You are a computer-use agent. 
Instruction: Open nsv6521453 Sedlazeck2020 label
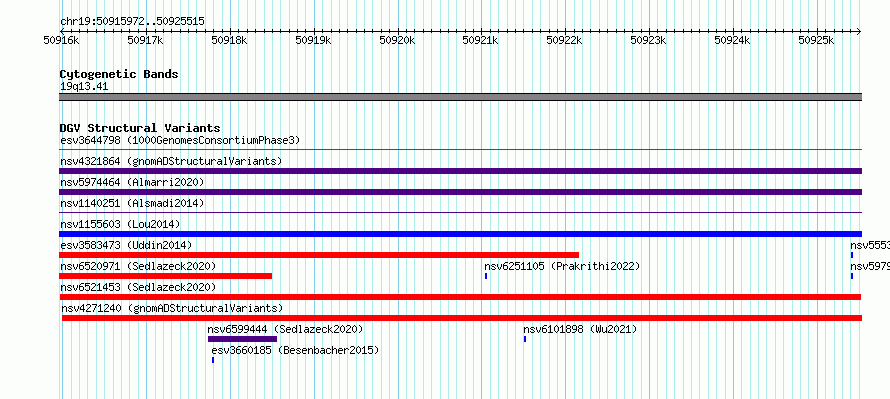pyautogui.click(x=138, y=287)
